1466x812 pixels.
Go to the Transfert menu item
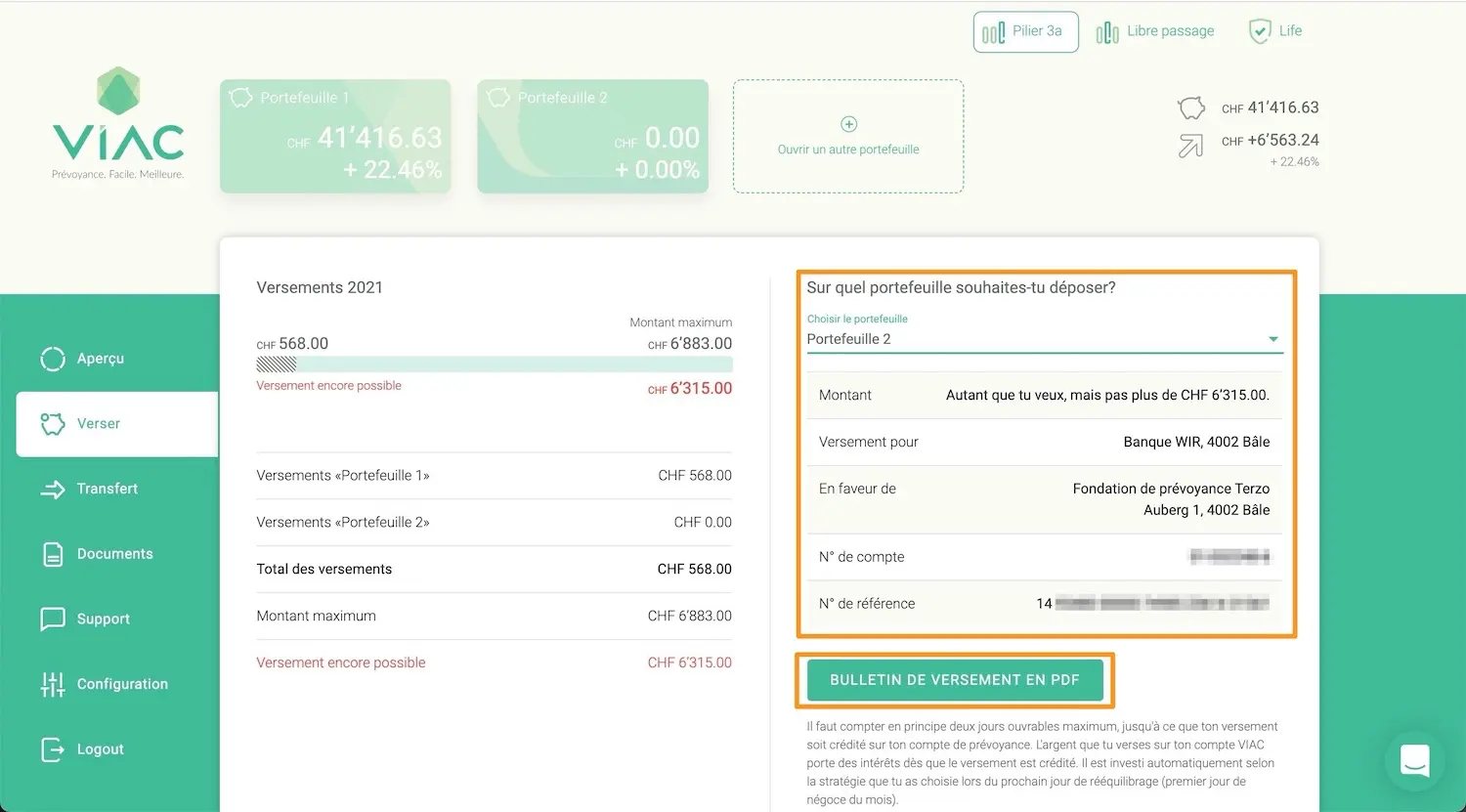117,489
